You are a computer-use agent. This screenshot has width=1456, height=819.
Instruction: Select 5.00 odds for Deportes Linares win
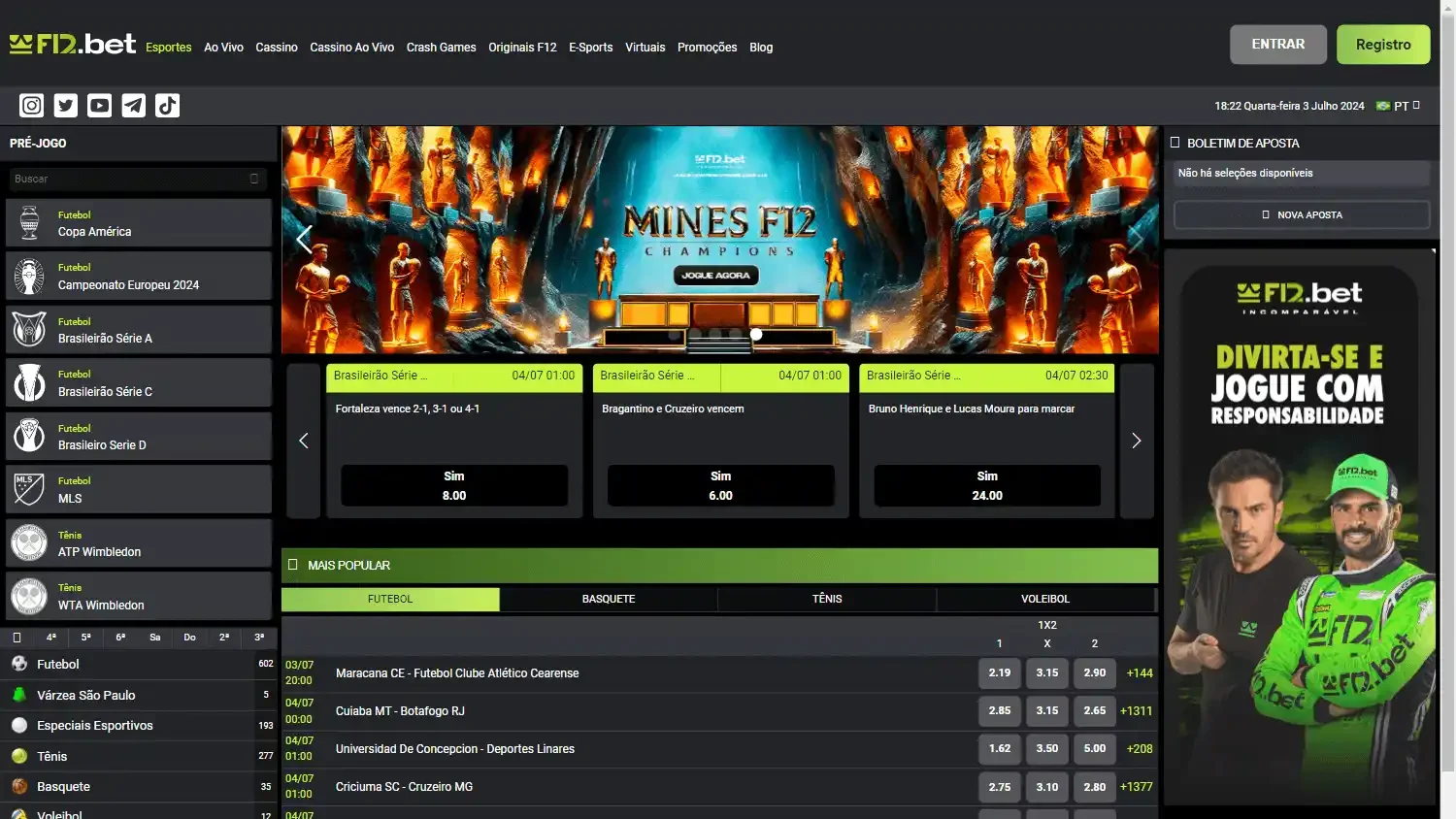coord(1095,749)
